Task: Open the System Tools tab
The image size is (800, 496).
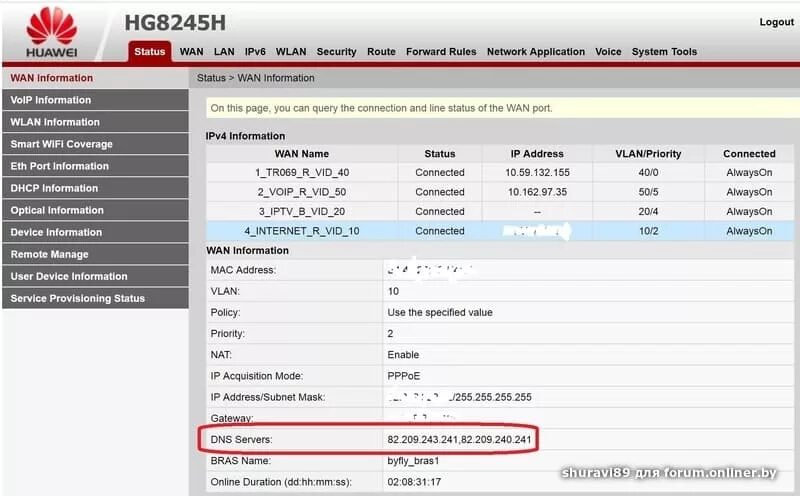Action: (664, 52)
